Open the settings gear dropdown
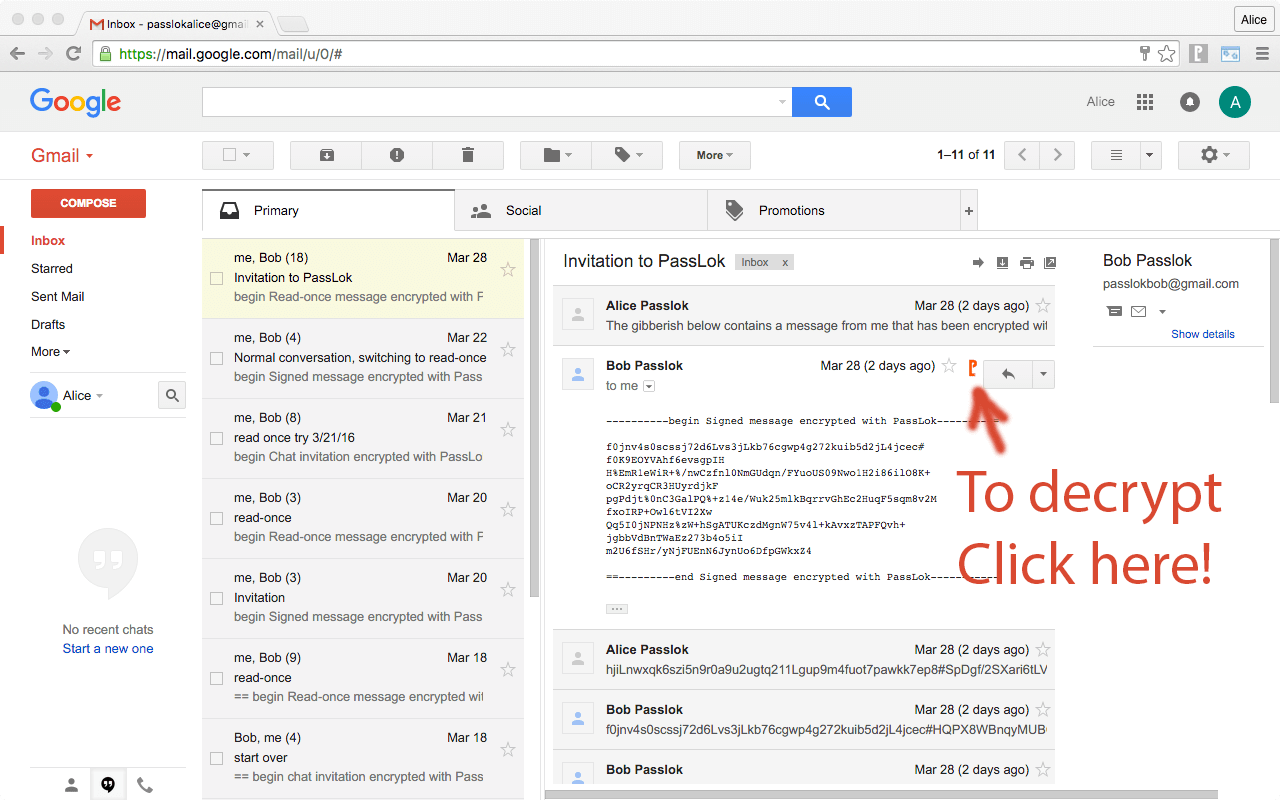The image size is (1280, 800). pos(1214,155)
